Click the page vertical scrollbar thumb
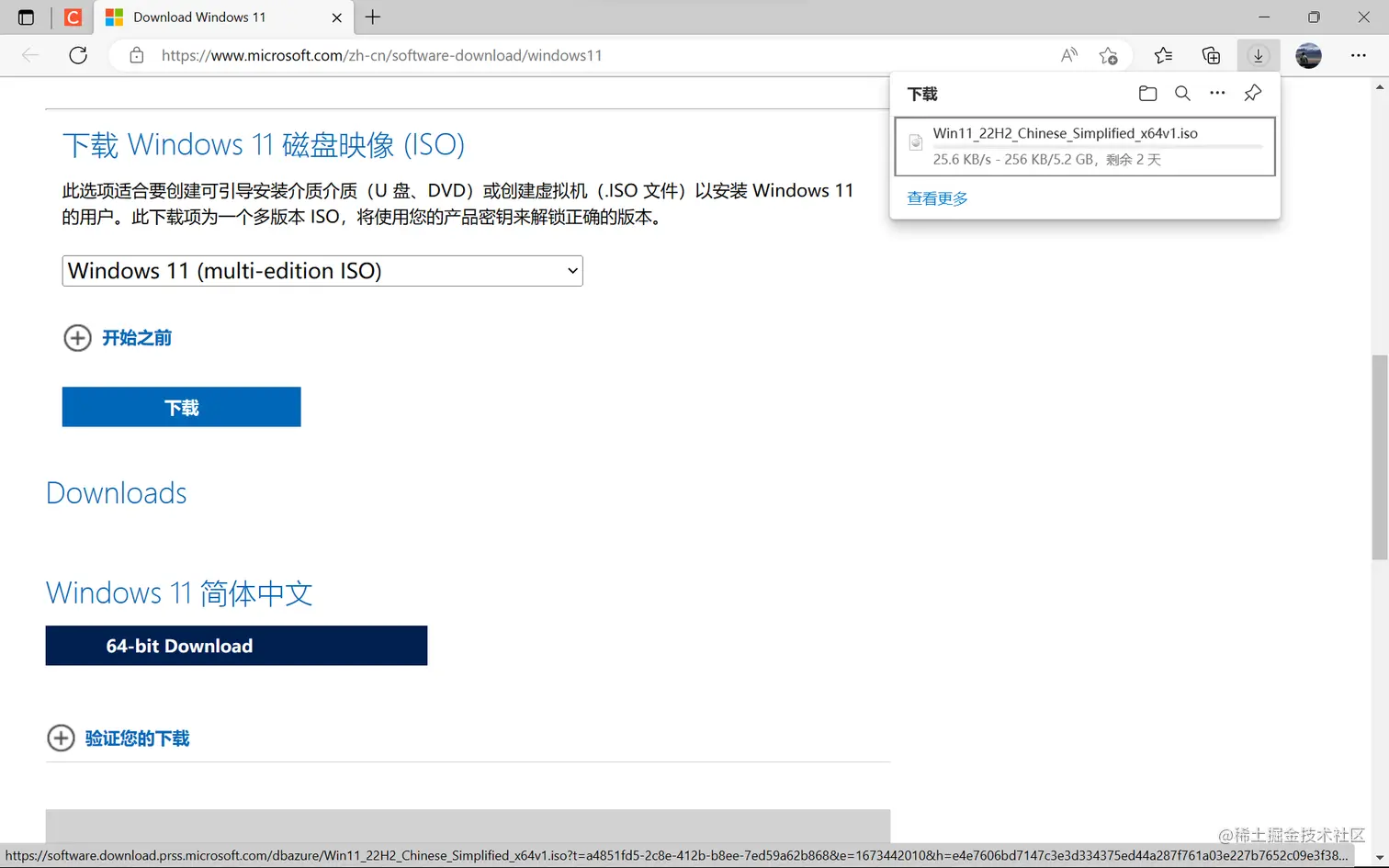 click(1380, 457)
